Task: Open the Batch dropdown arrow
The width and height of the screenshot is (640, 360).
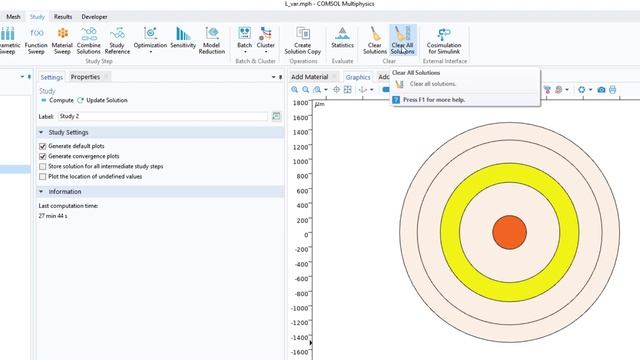Action: pos(245,52)
